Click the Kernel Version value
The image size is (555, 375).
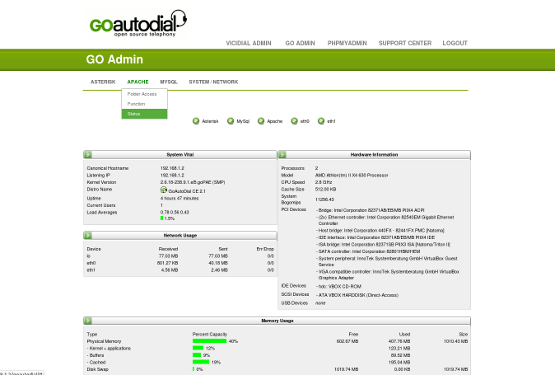pyautogui.click(x=193, y=182)
